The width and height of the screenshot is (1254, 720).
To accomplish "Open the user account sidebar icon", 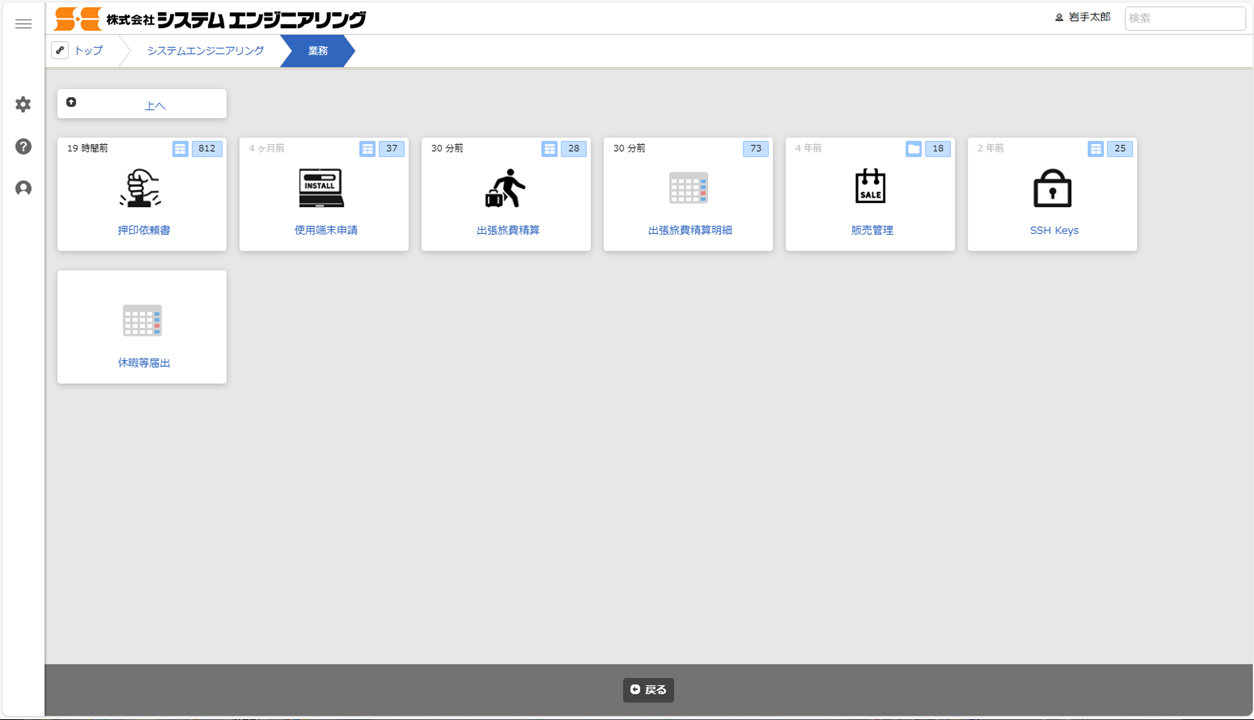I will (23, 189).
